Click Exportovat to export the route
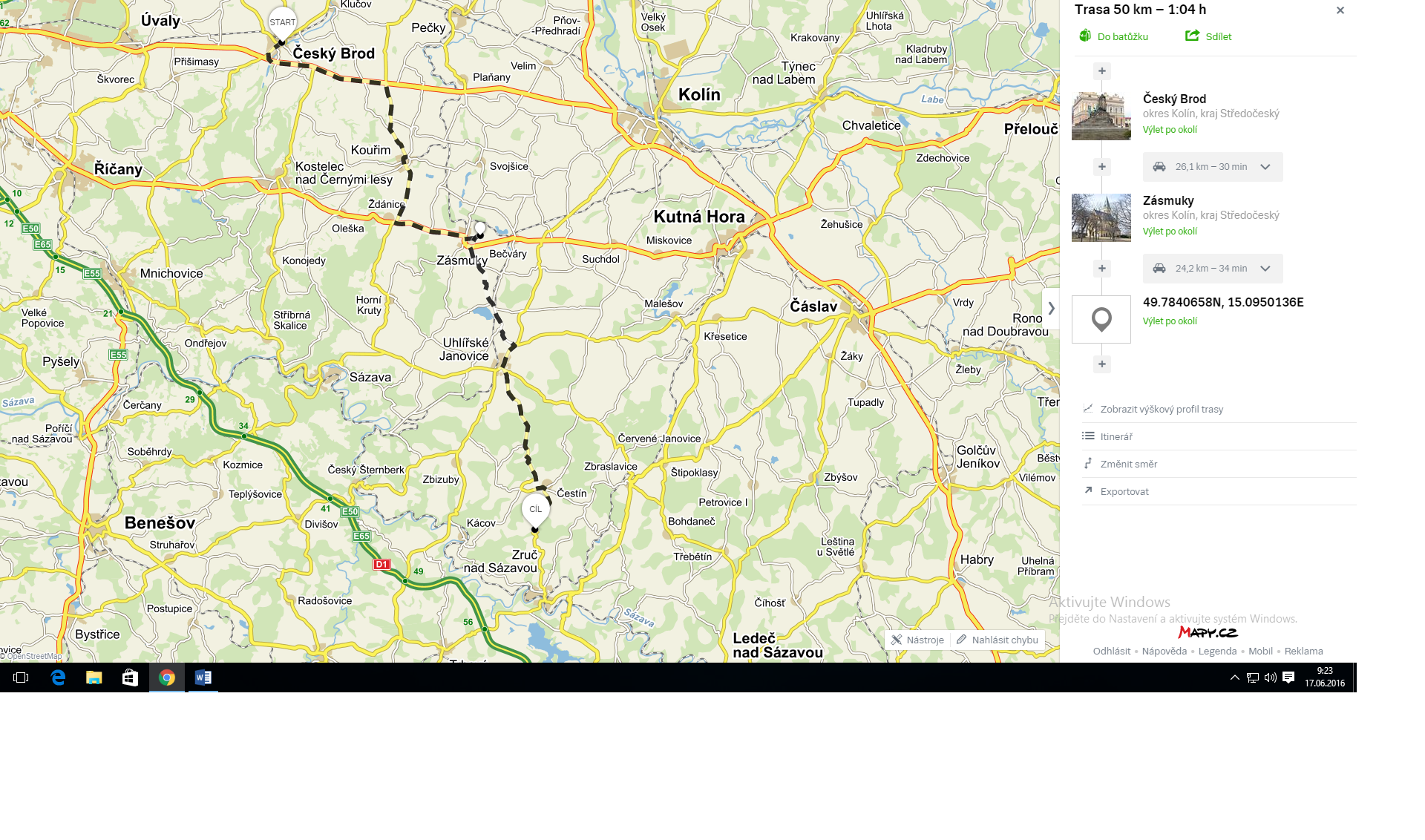This screenshot has height=840, width=1425. pos(1124,491)
